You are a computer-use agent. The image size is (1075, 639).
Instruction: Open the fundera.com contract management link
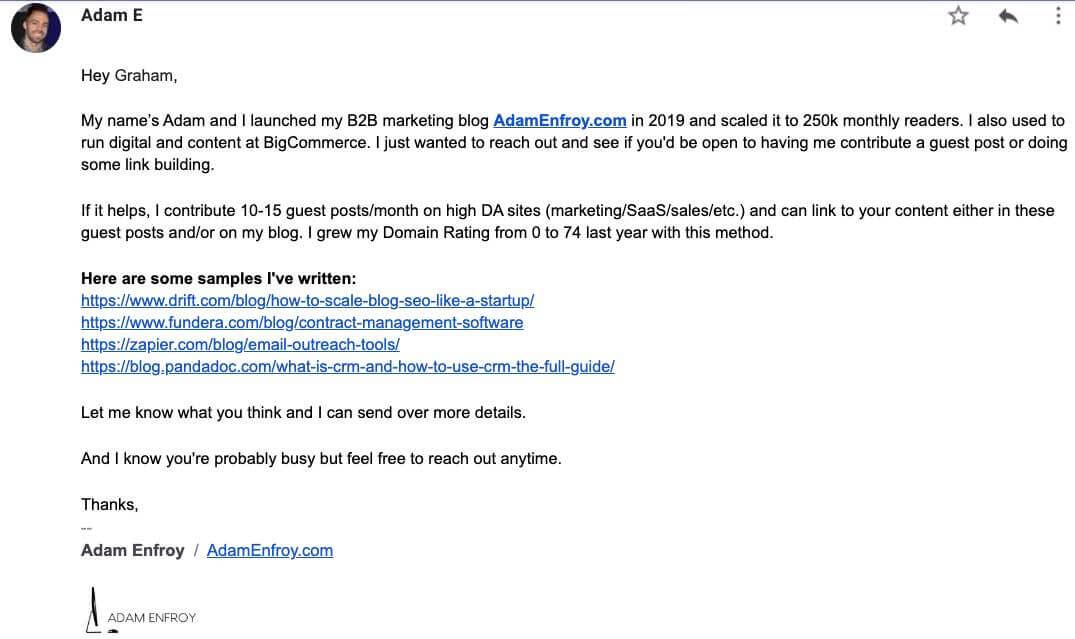pos(302,322)
